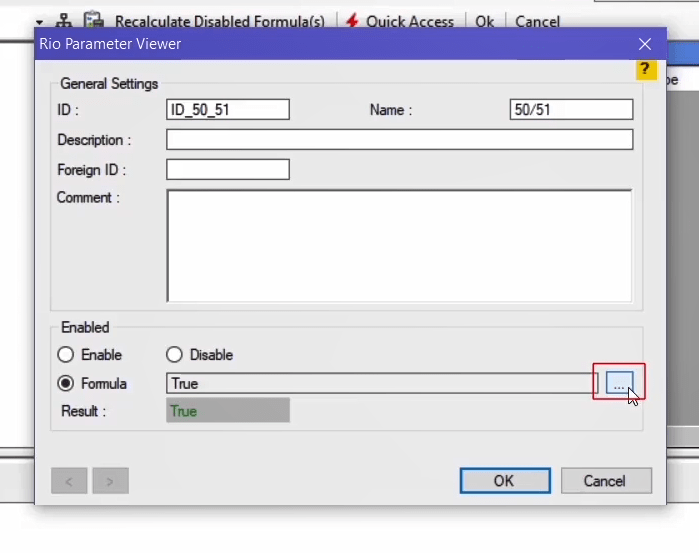Click toolbar Ok item at the top
The height and width of the screenshot is (553, 699).
[x=484, y=21]
